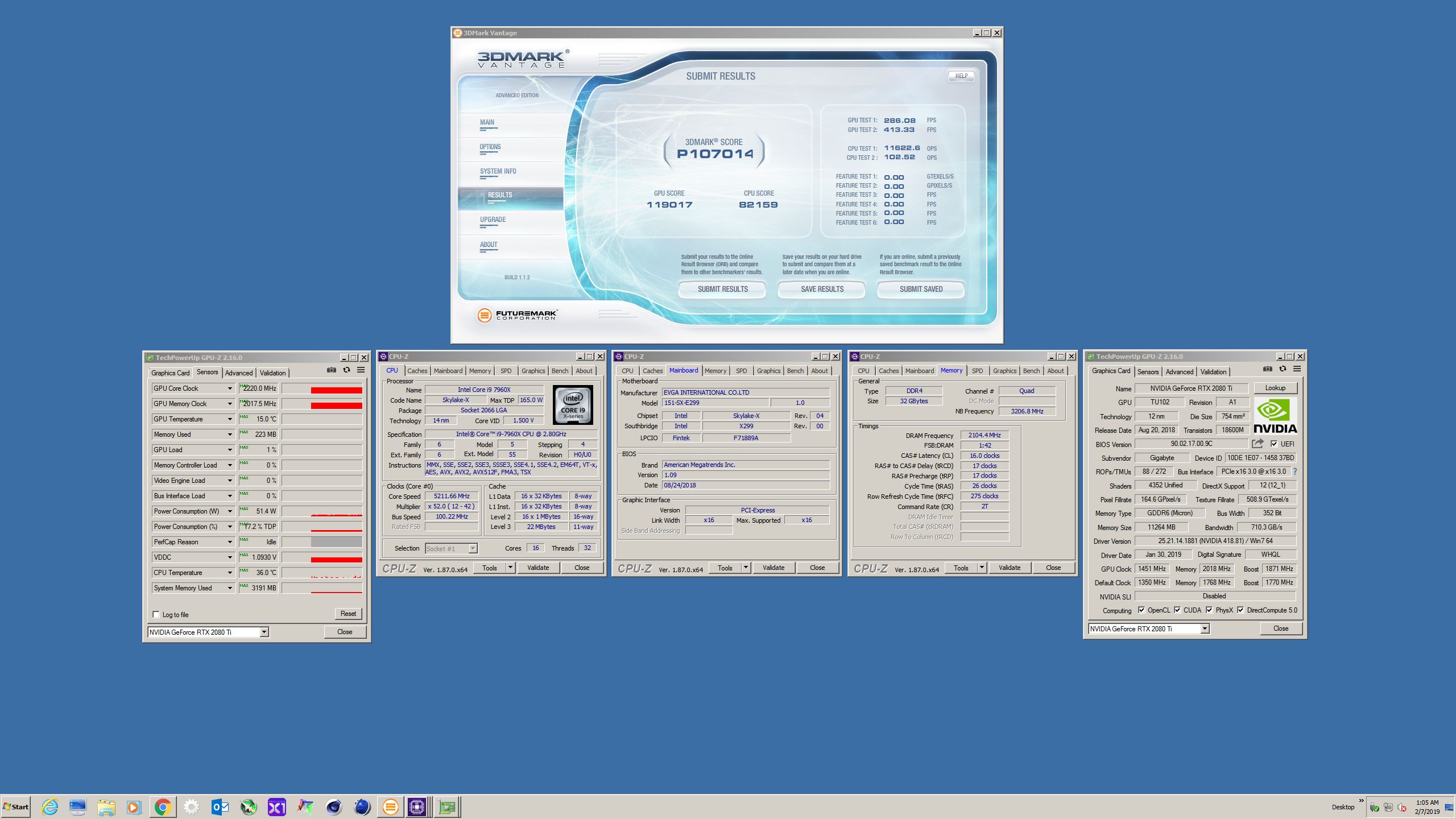Enable the Log to file checkbox
Screen dimensions: 1456x819
156,614
